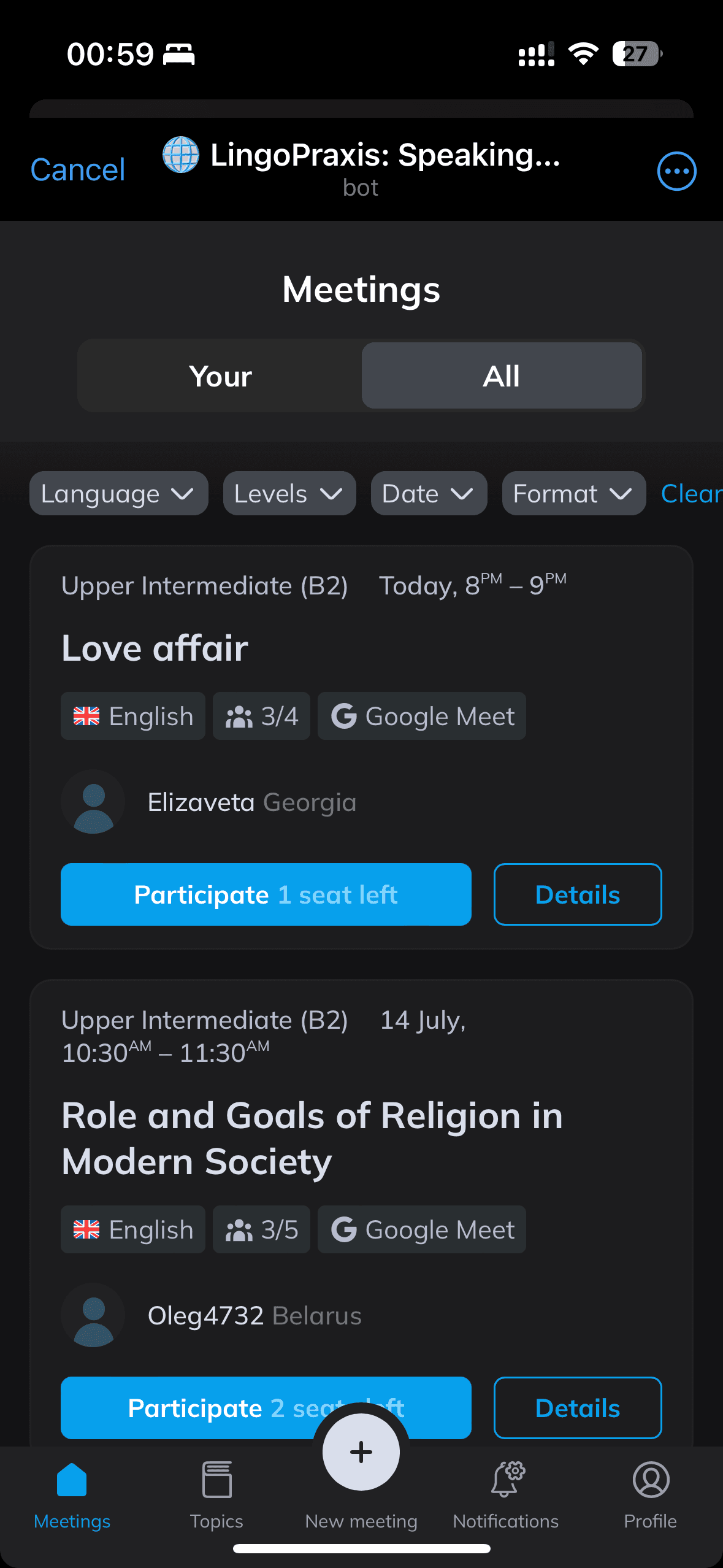
Task: Open the Format filter dropdown
Action: pyautogui.click(x=574, y=493)
